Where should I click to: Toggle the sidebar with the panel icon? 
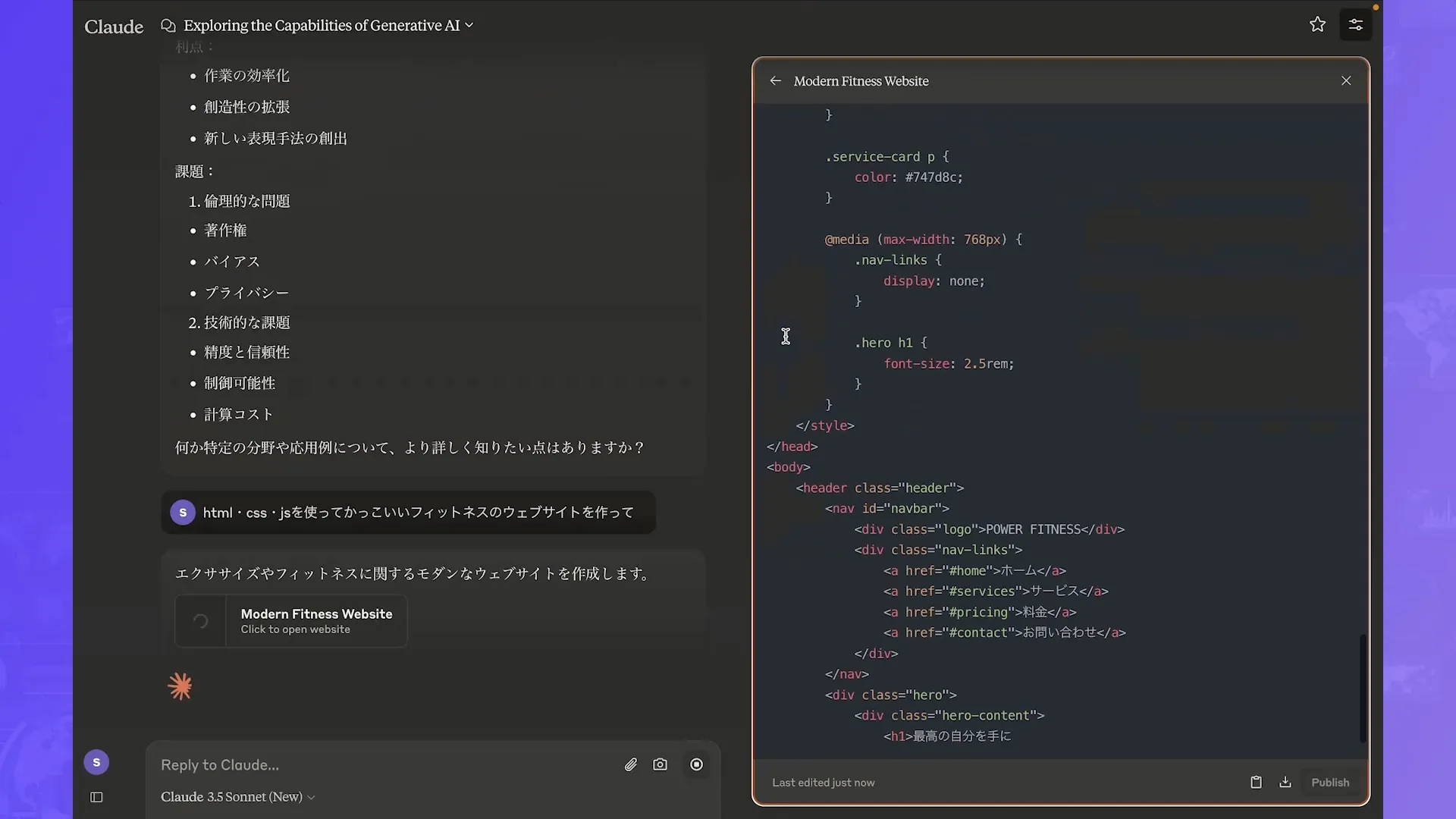[96, 797]
